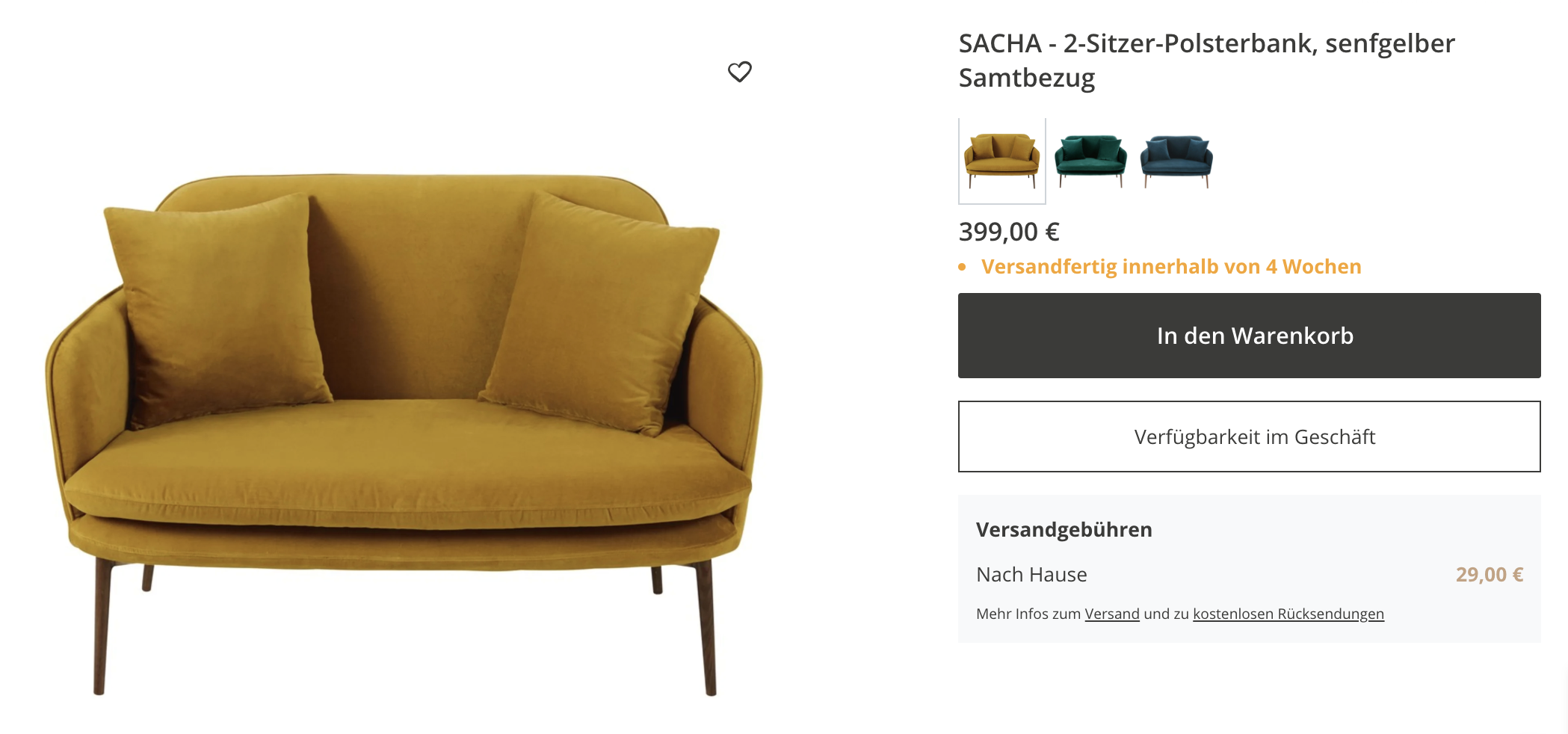Open the Versand info link
Viewport: 1568px width, 734px height.
[1111, 614]
